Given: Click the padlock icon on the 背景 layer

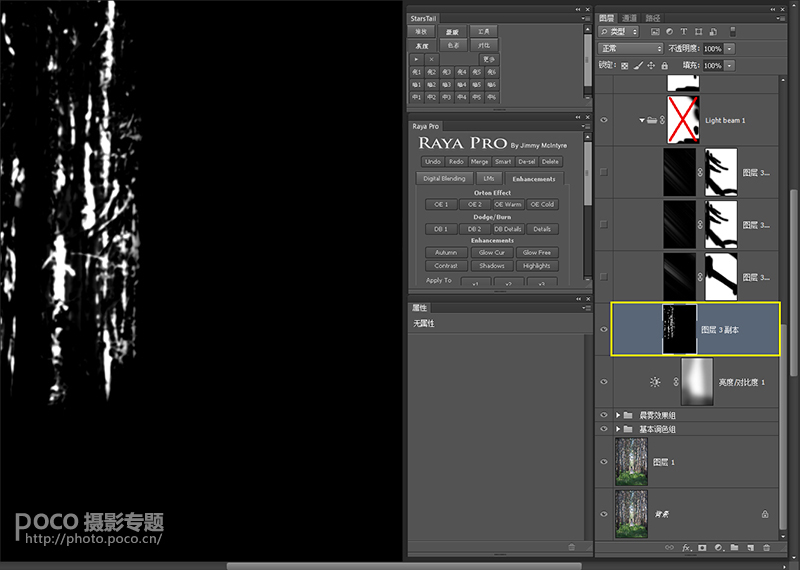Looking at the screenshot, I should coord(765,514).
